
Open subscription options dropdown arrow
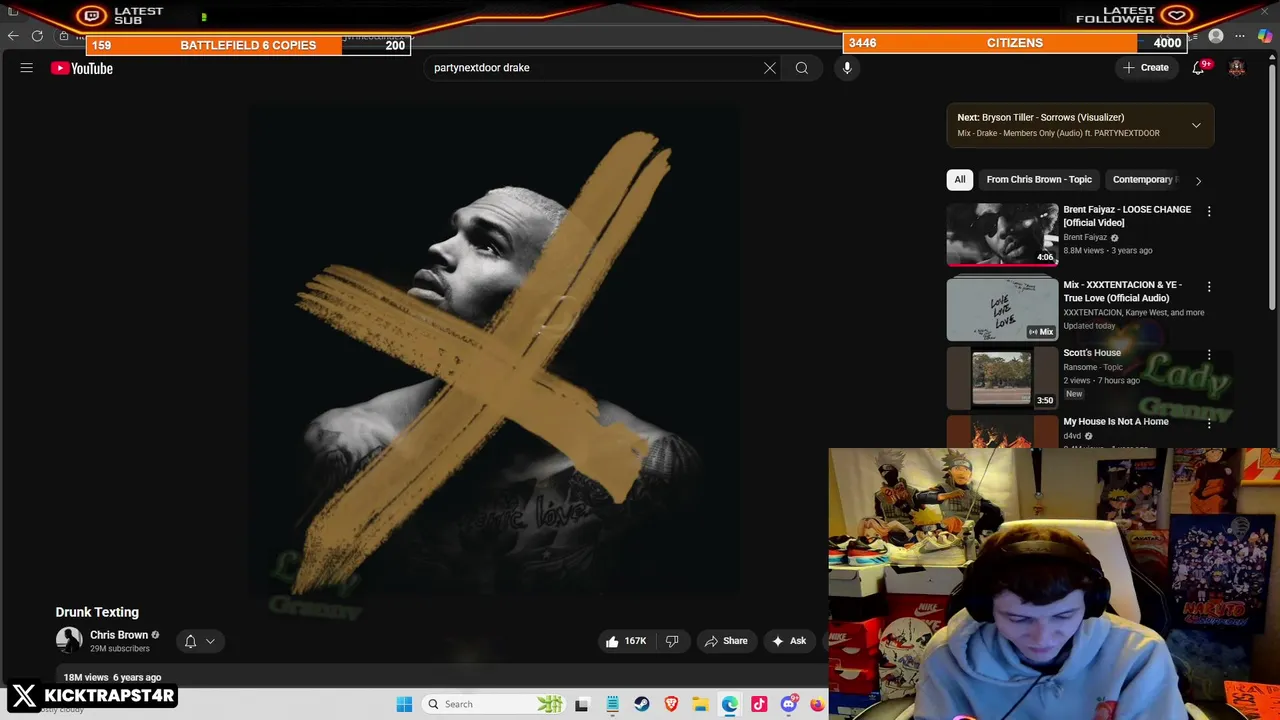(210, 641)
